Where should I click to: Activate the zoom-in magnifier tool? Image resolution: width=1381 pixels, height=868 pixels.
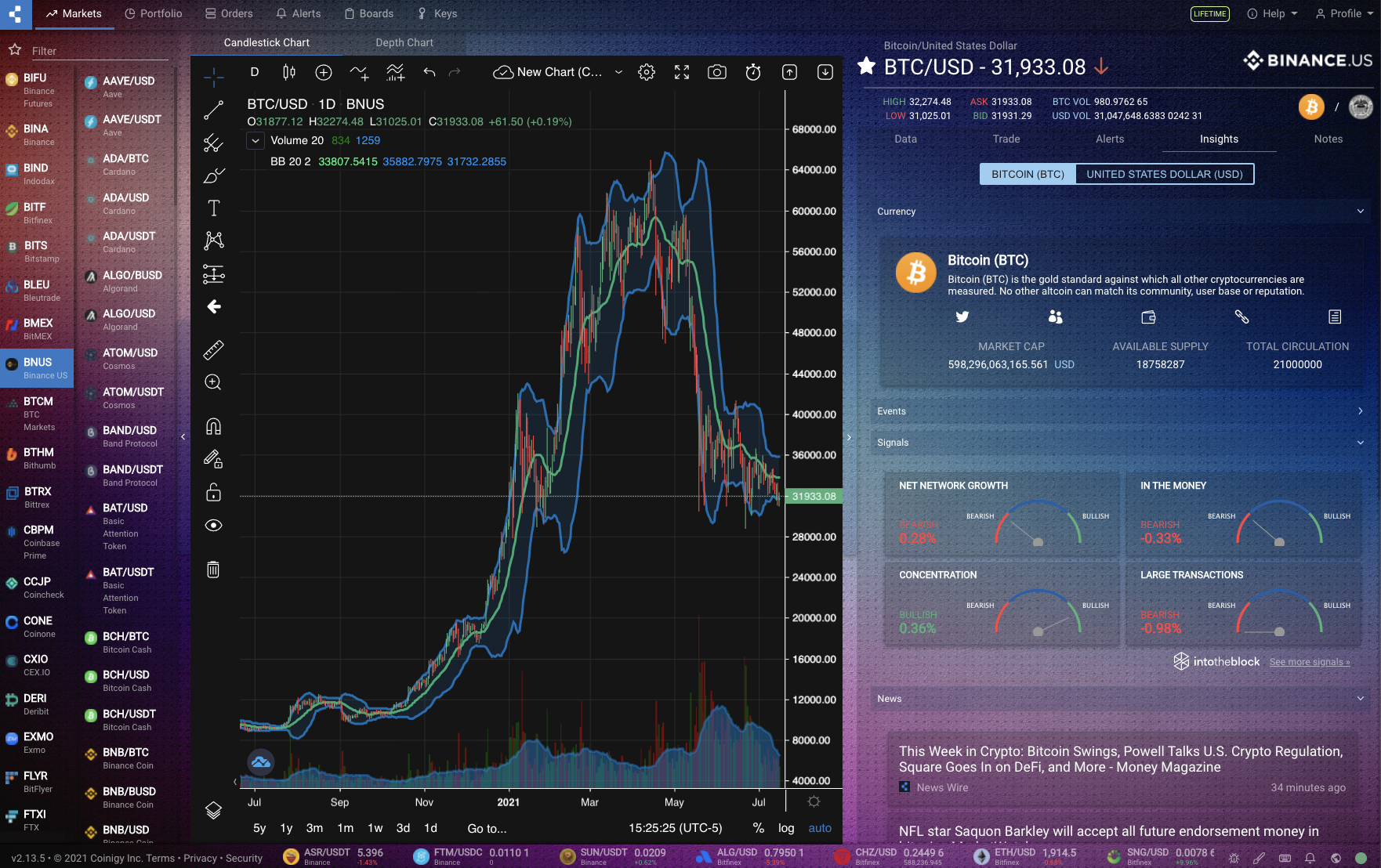pos(213,382)
